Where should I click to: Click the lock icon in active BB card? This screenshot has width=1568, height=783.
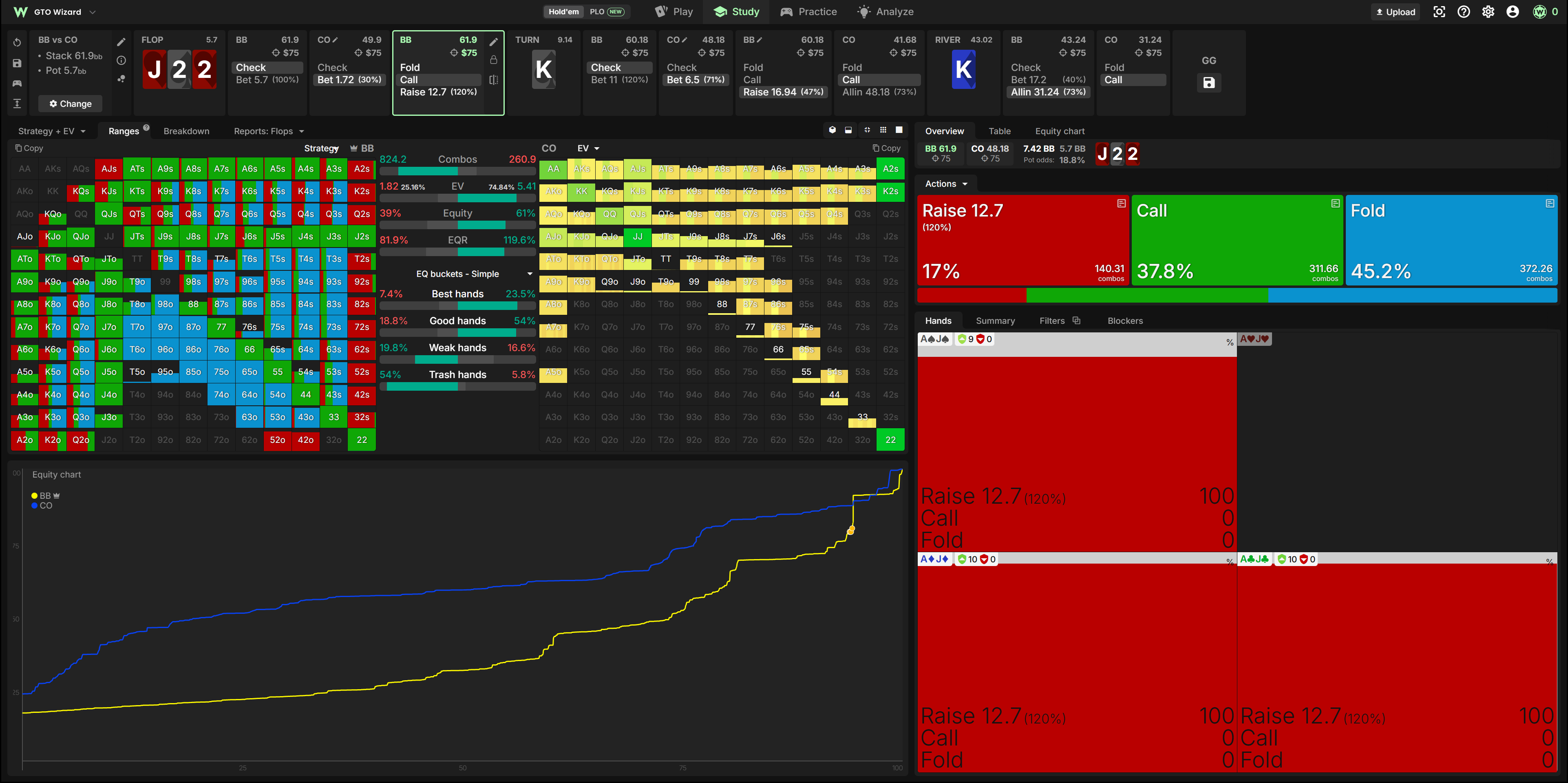[494, 60]
